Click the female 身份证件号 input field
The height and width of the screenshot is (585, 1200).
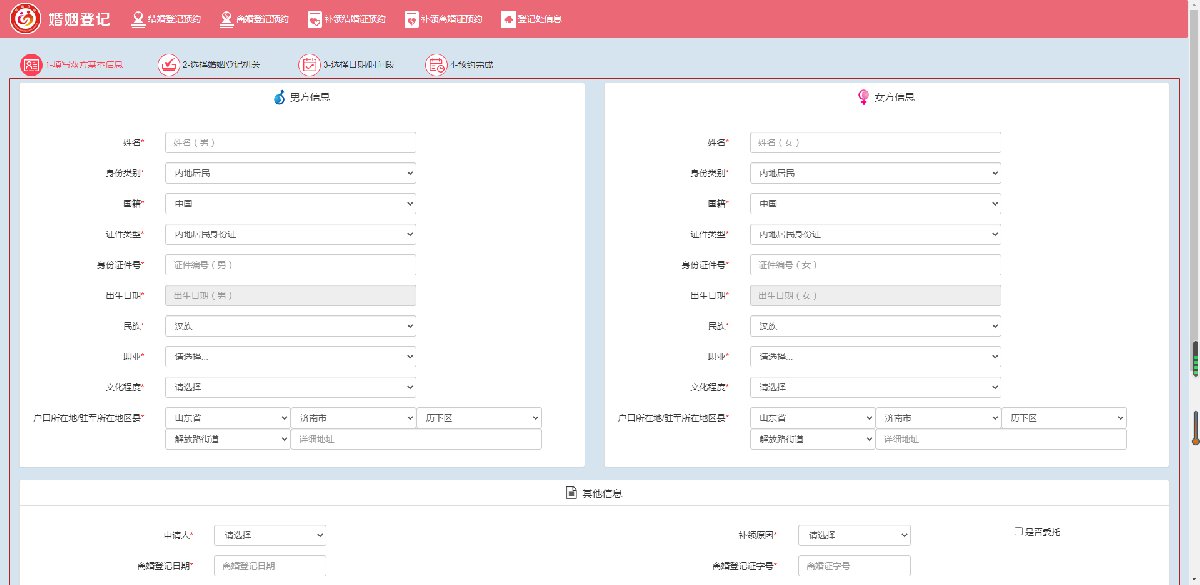(874, 265)
